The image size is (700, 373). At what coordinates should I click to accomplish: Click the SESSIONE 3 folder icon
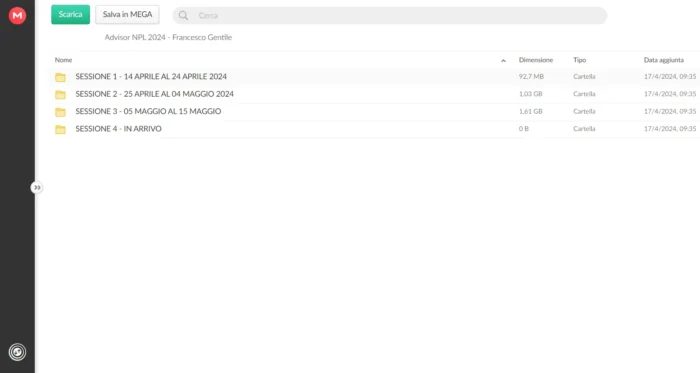click(60, 112)
